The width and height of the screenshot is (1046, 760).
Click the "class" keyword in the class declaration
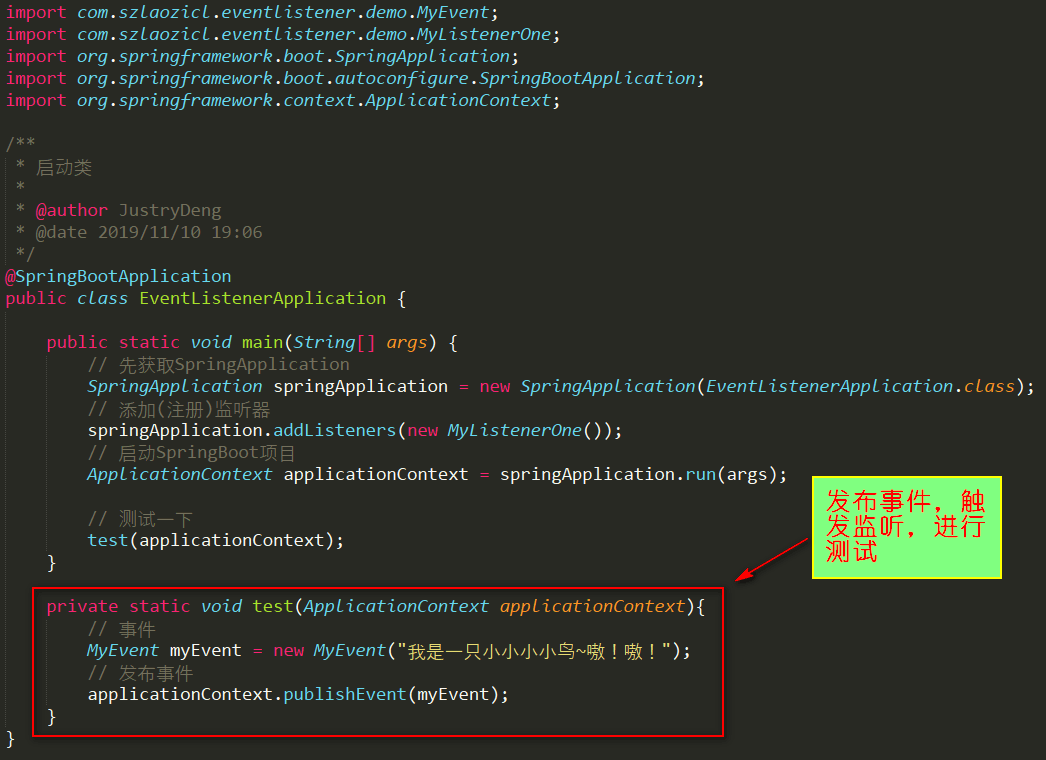[x=102, y=298]
